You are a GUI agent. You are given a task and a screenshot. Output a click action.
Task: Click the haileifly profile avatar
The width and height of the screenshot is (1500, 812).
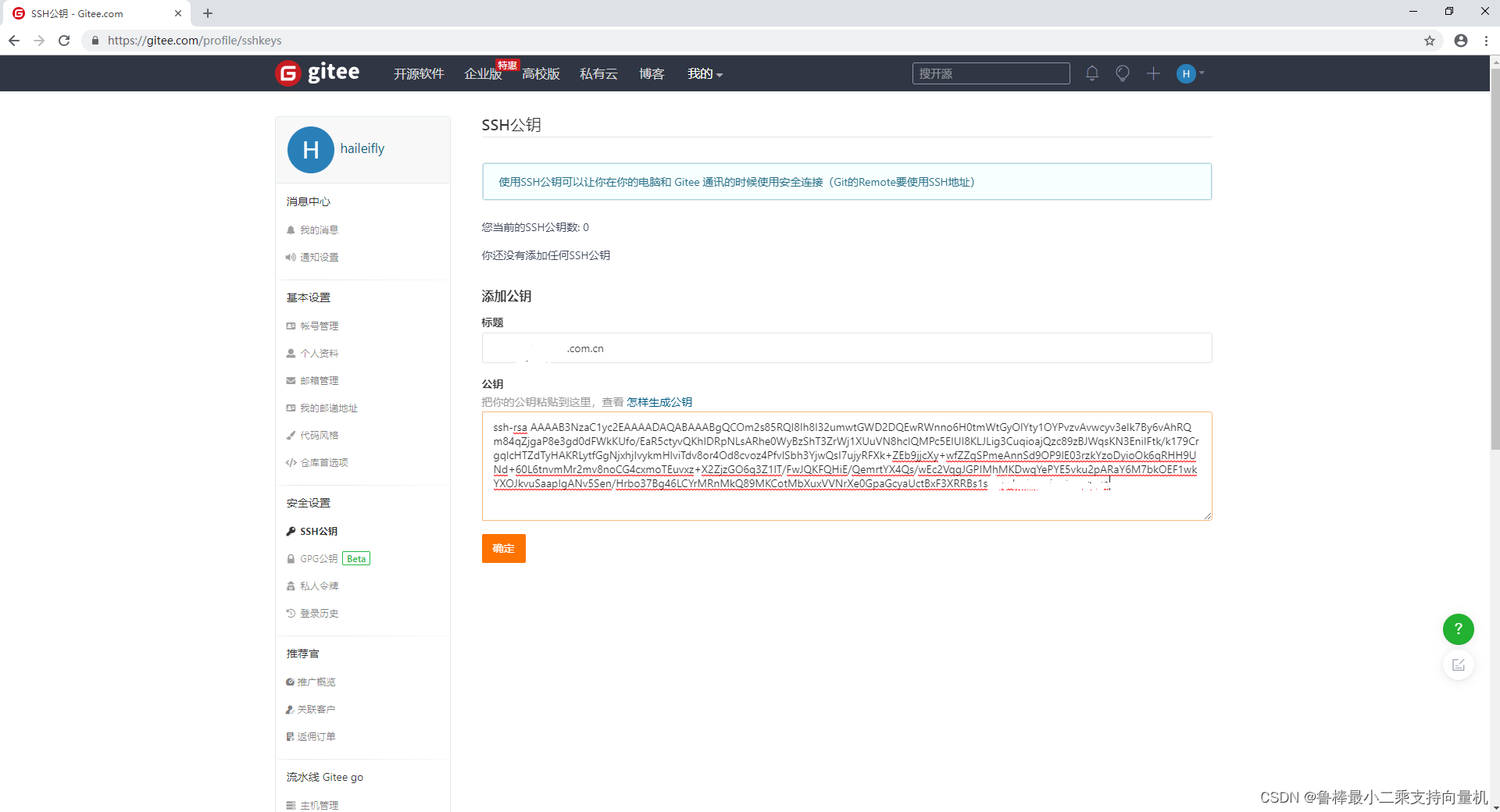(311, 150)
